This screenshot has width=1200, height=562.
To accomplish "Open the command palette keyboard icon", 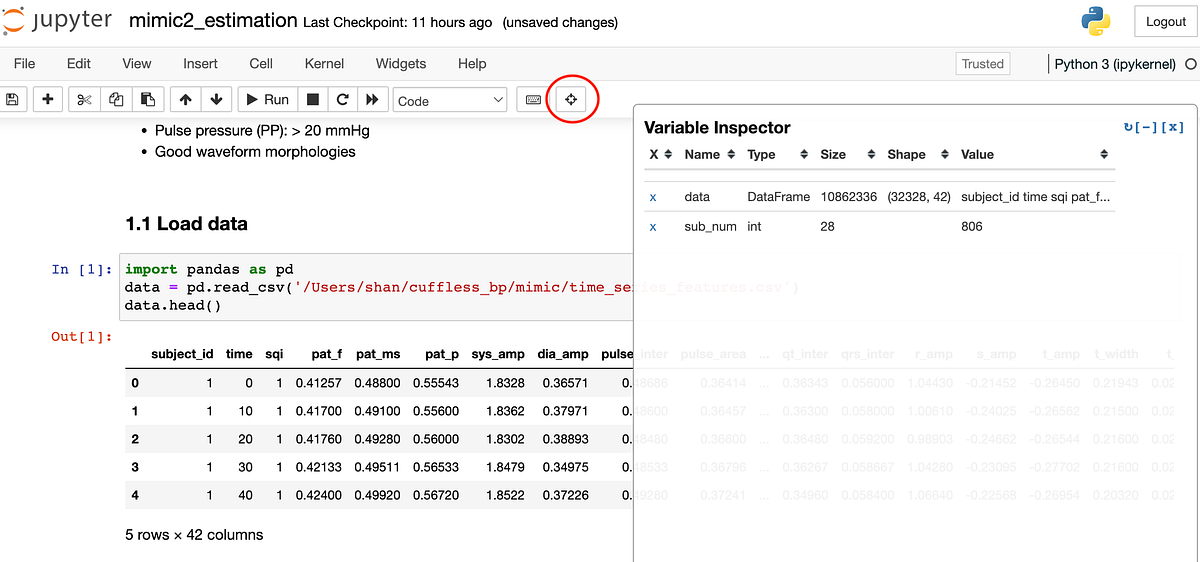I will pyautogui.click(x=533, y=100).
